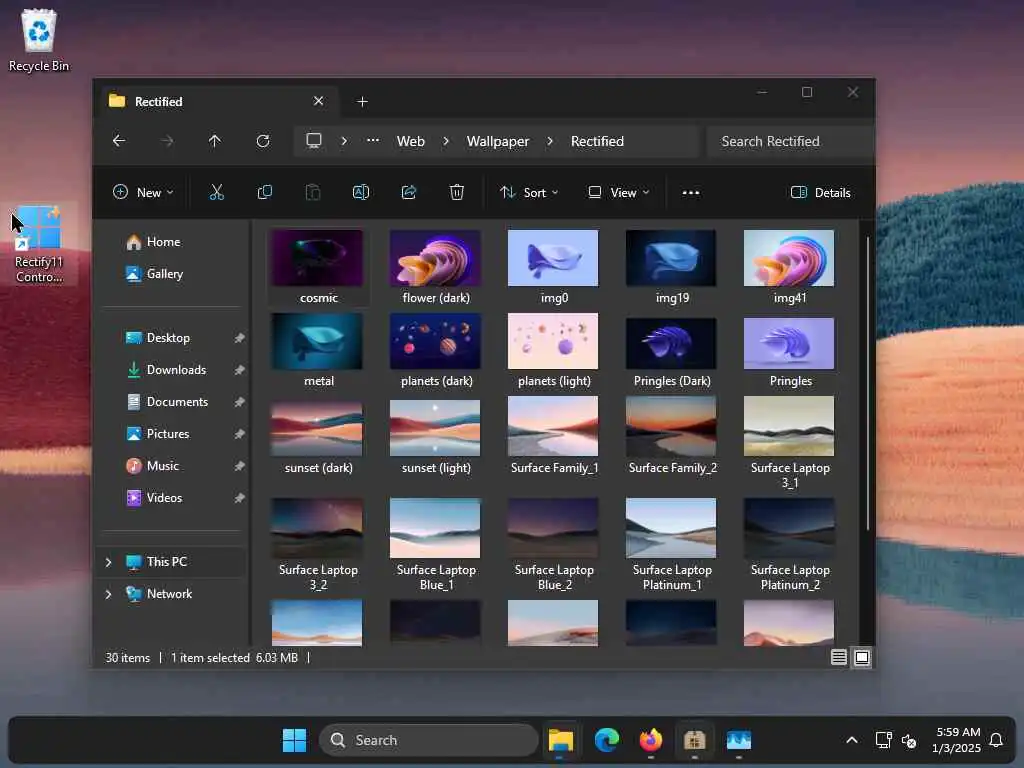The height and width of the screenshot is (768, 1024).
Task: Select planets (dark) thumbnail
Action: [x=436, y=351]
